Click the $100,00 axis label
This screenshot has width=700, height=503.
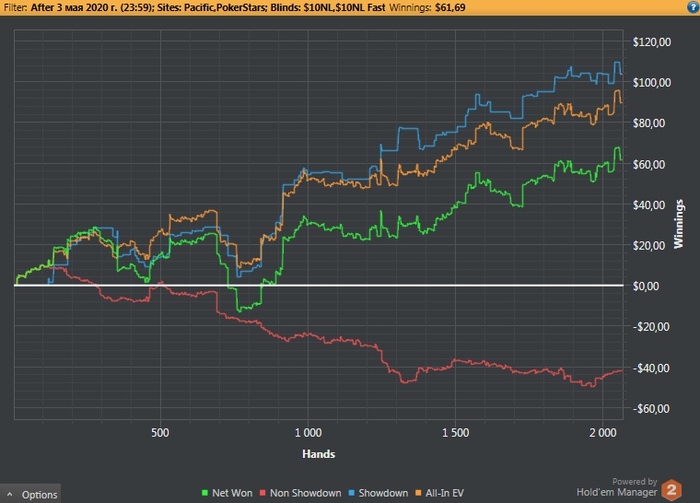(x=652, y=83)
